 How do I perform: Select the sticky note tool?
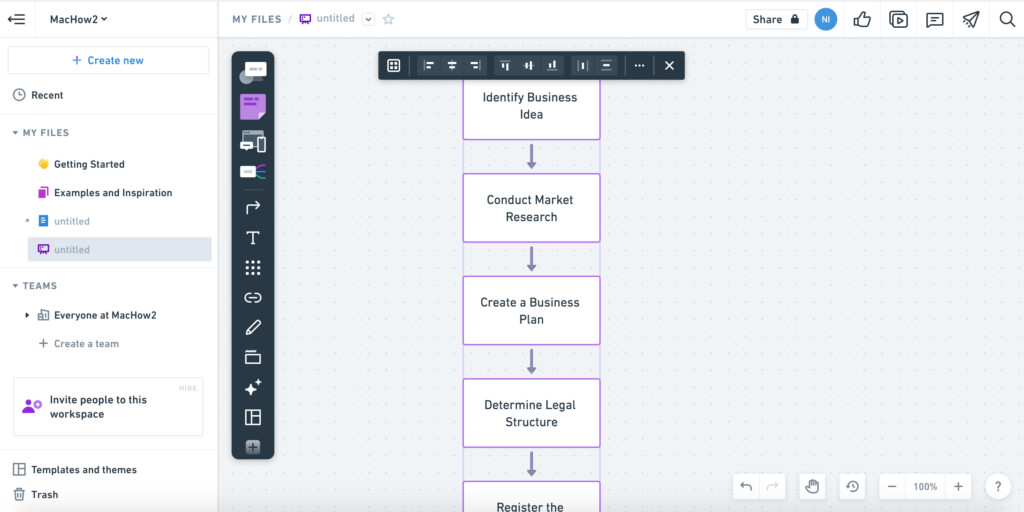[253, 106]
